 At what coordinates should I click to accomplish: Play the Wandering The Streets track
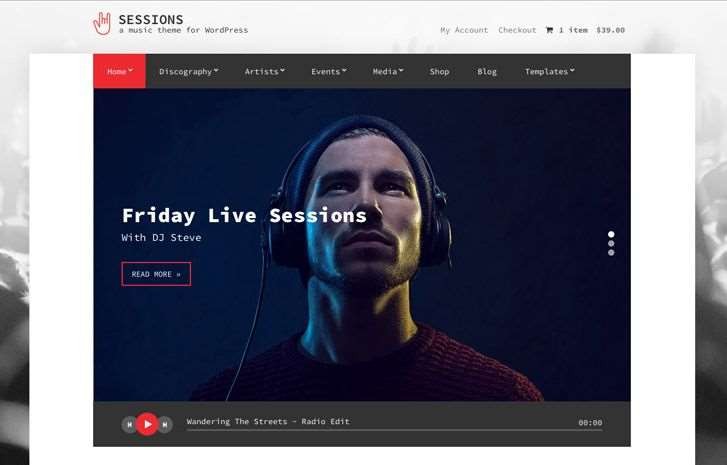click(x=147, y=424)
